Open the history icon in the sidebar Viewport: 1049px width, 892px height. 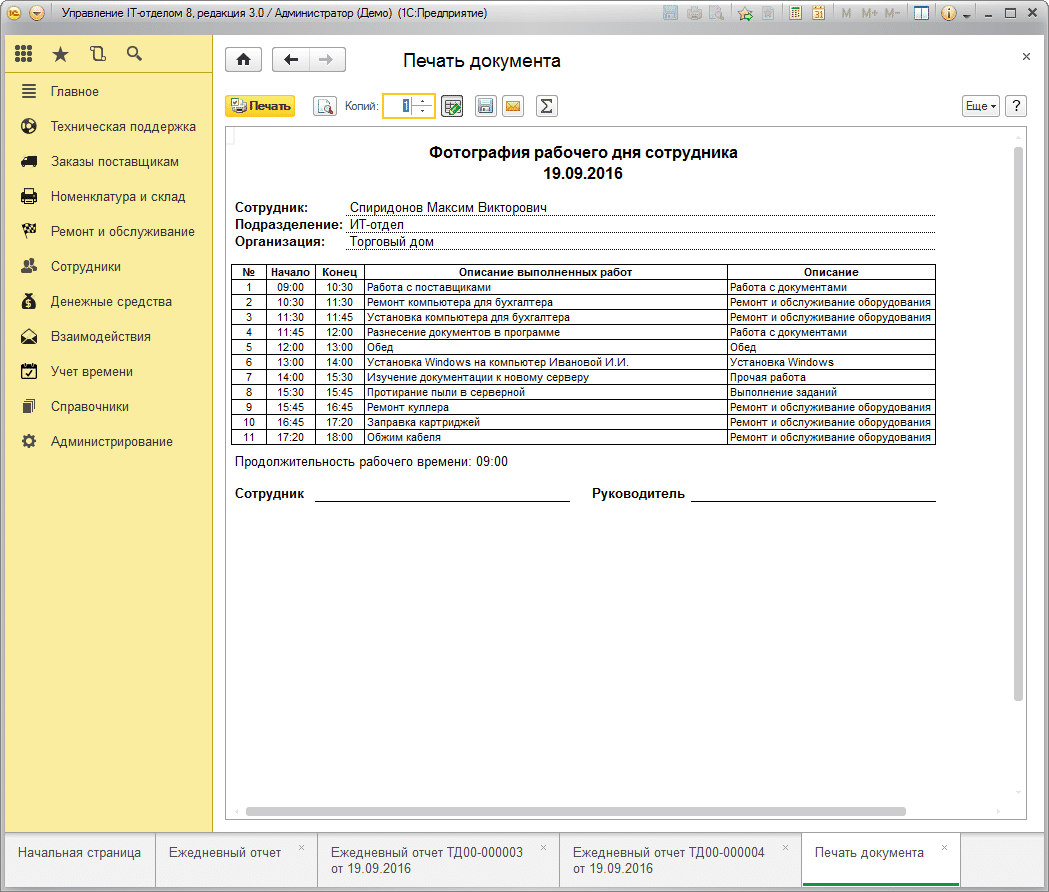97,54
